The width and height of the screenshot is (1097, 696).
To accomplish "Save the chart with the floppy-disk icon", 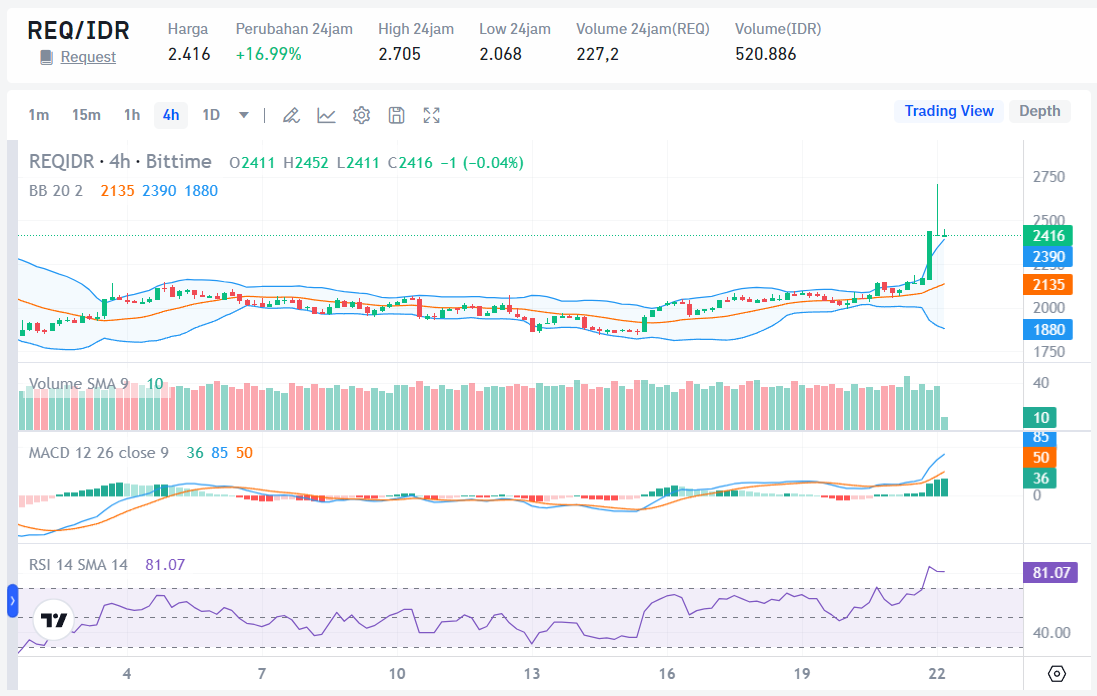I will [x=396, y=115].
